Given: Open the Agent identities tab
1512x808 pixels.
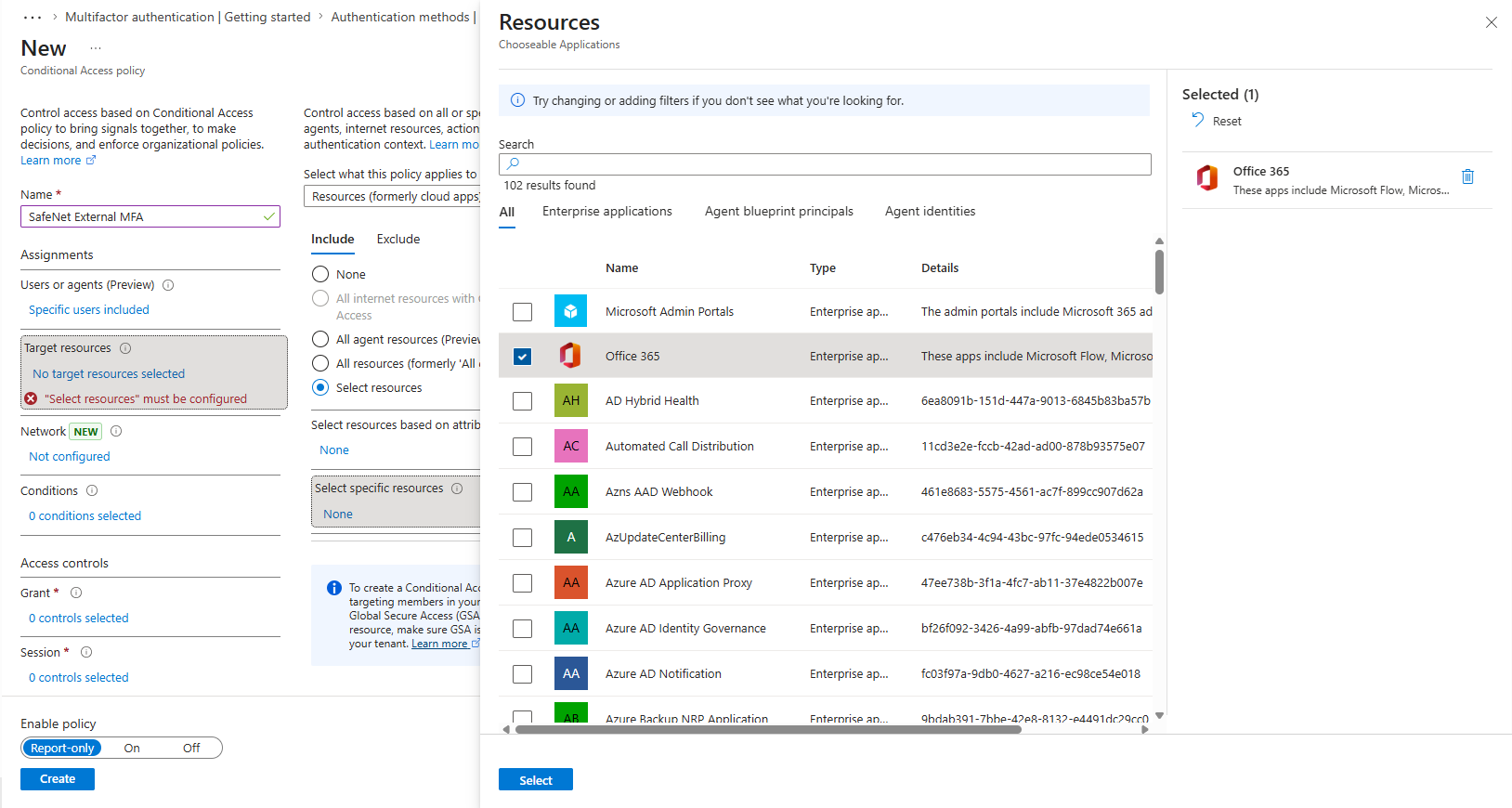Looking at the screenshot, I should (931, 212).
